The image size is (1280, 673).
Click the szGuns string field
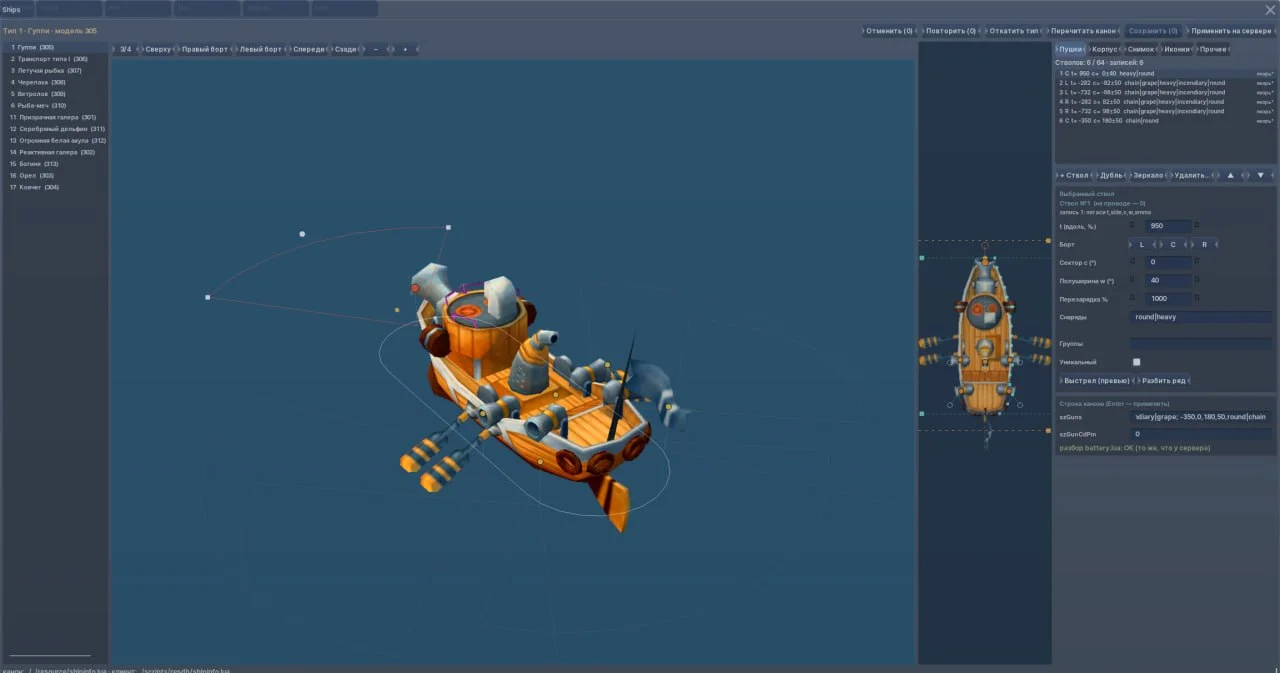click(x=1202, y=416)
